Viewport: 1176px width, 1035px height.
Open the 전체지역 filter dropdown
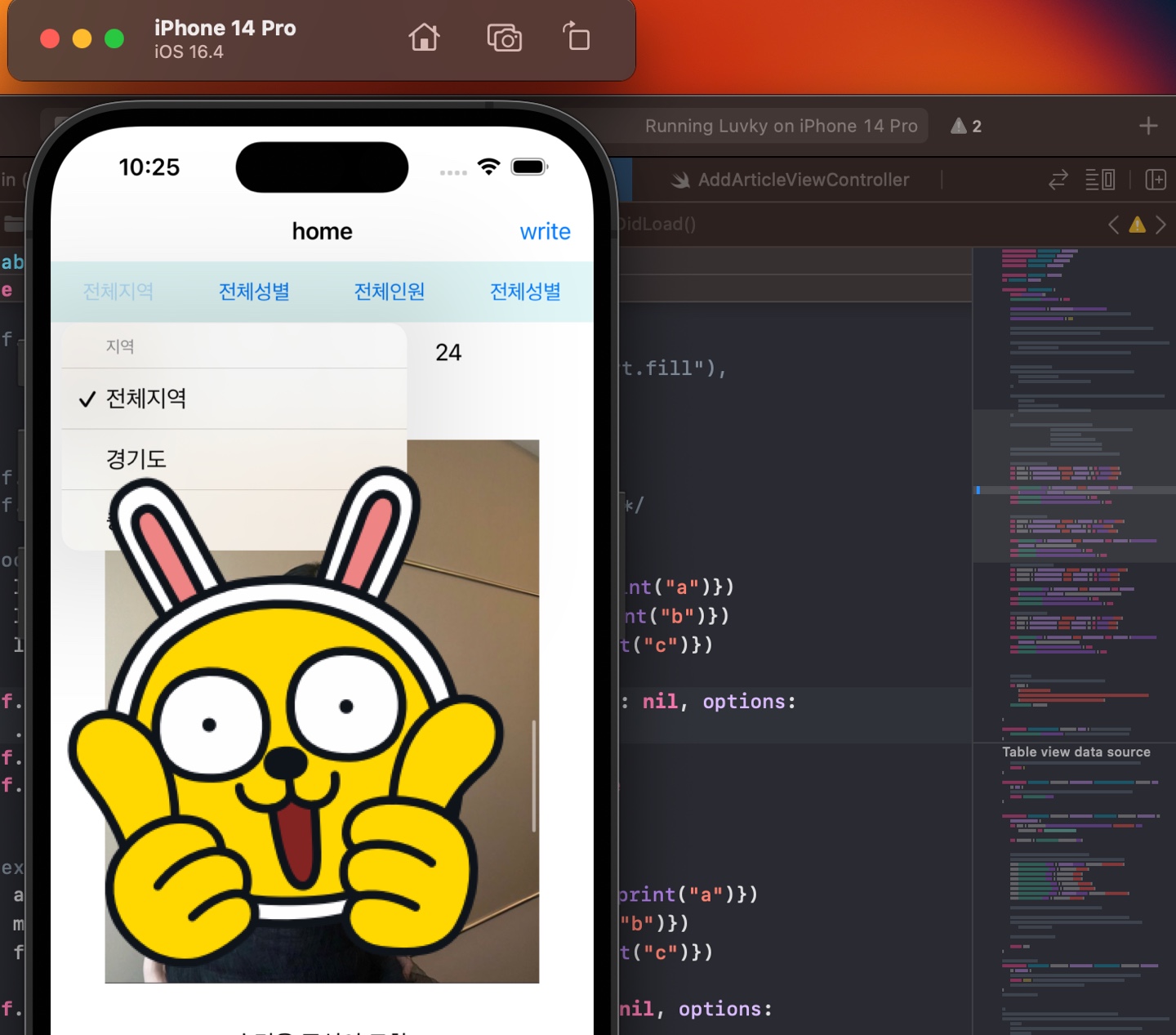point(118,292)
